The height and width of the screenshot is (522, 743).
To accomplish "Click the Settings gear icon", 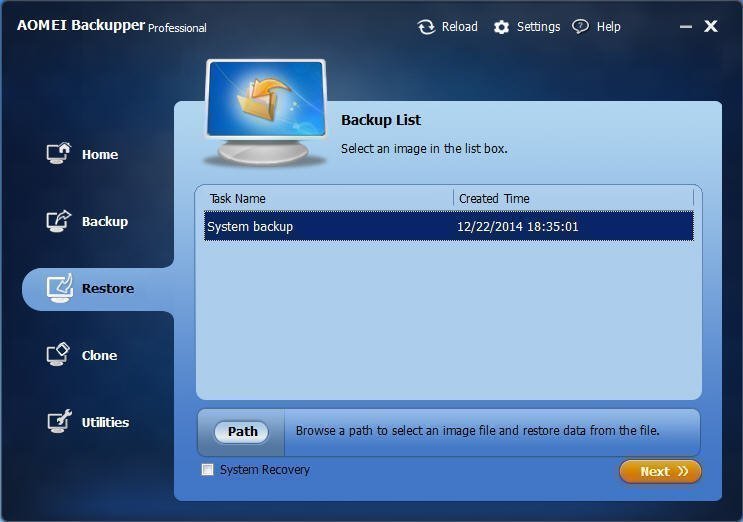I will [501, 27].
